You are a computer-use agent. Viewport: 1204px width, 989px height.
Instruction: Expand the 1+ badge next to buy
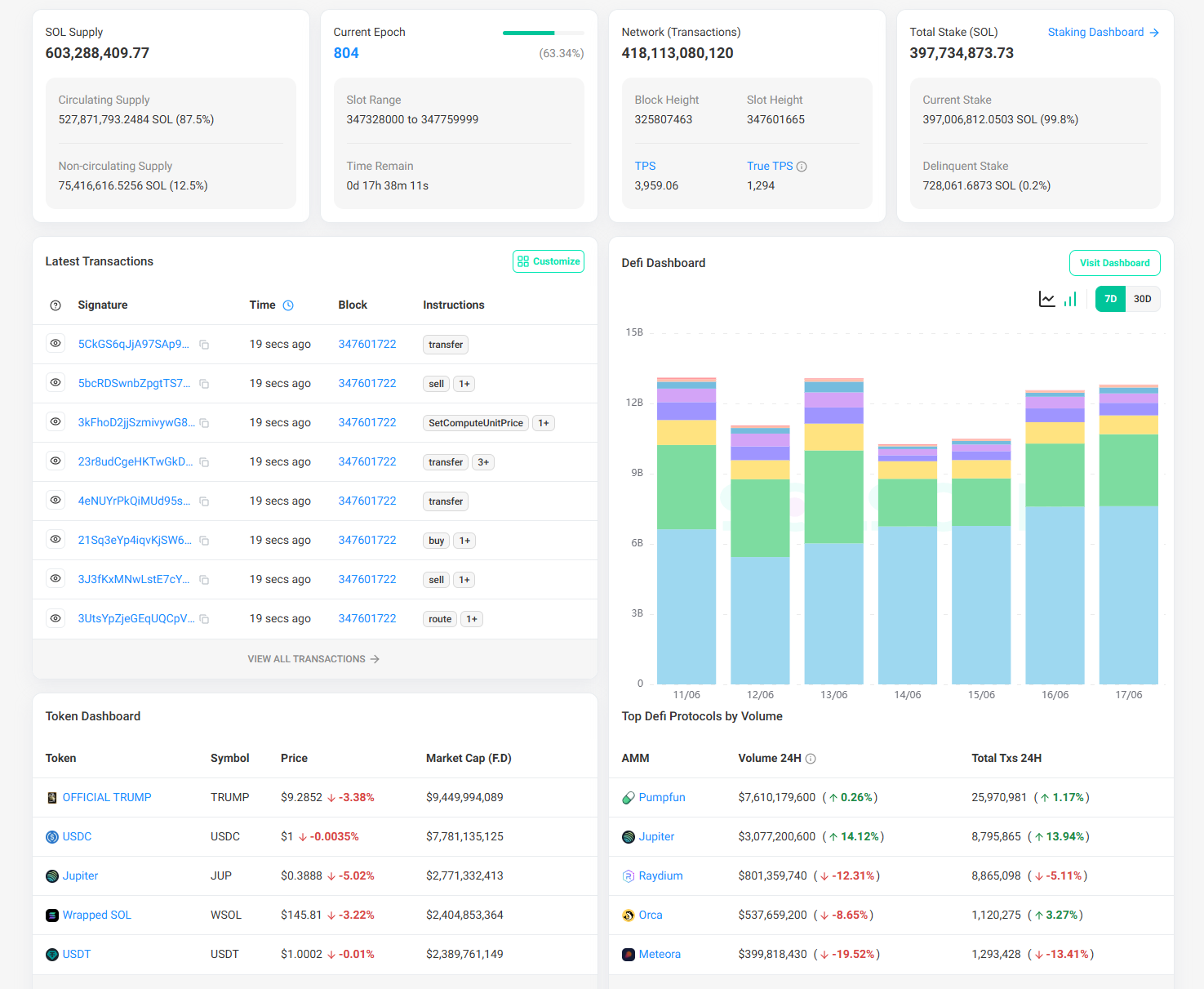tap(464, 541)
